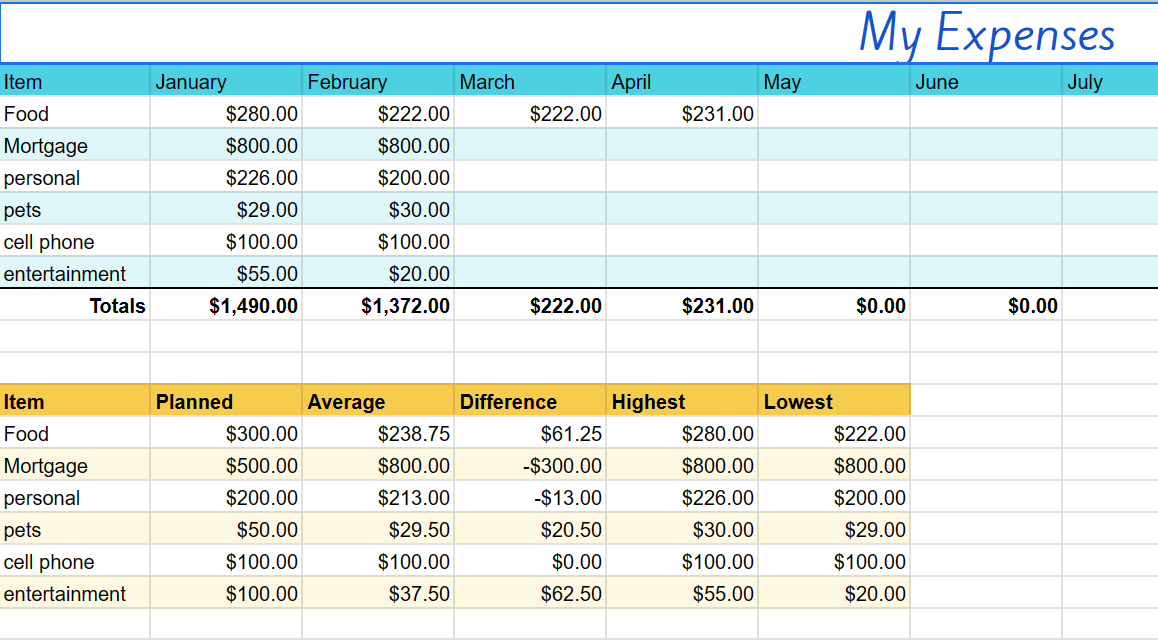Select entertainment highest $55.00

tap(682, 593)
